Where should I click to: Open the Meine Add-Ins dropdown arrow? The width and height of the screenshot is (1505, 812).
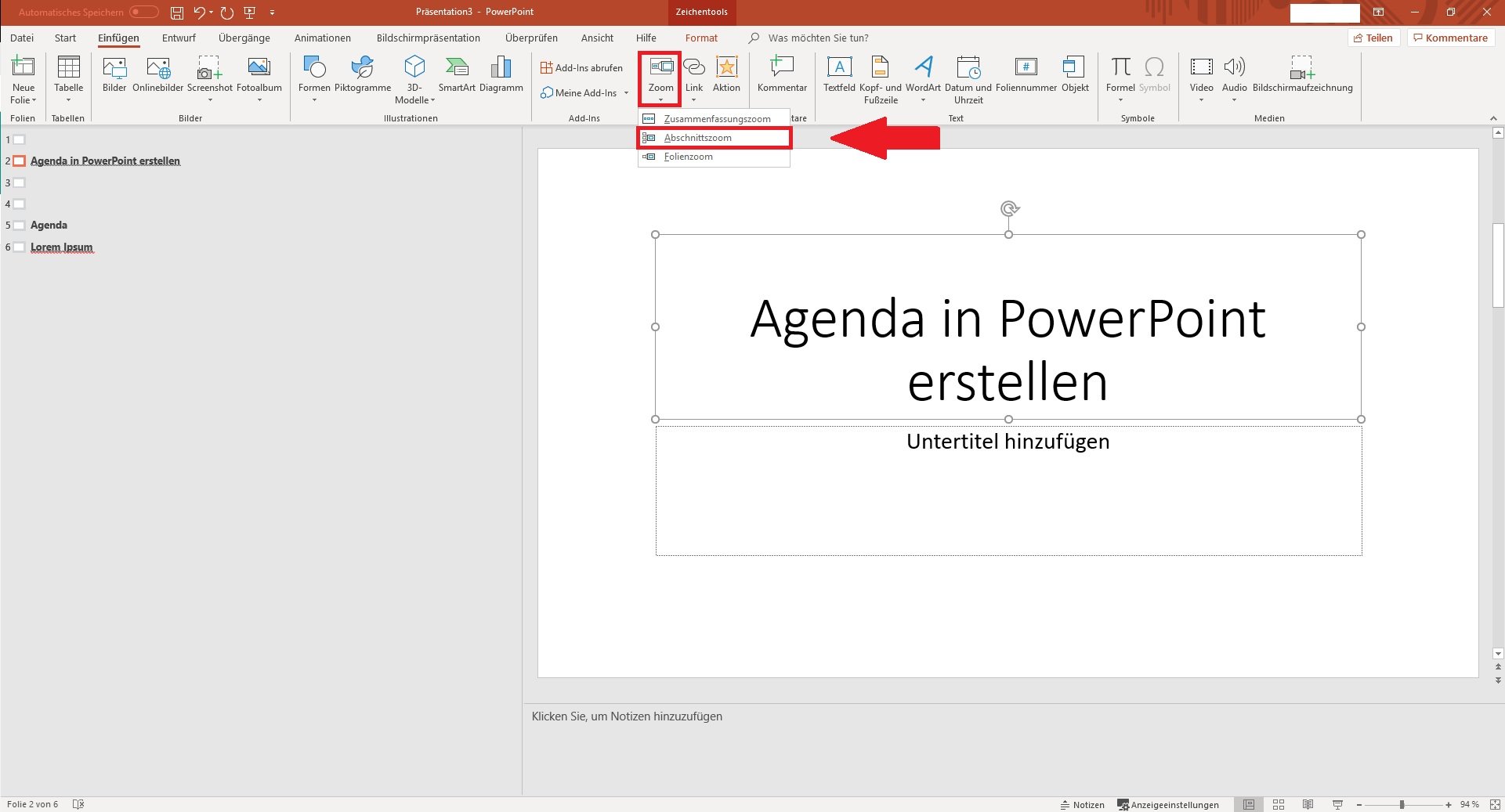click(x=626, y=93)
